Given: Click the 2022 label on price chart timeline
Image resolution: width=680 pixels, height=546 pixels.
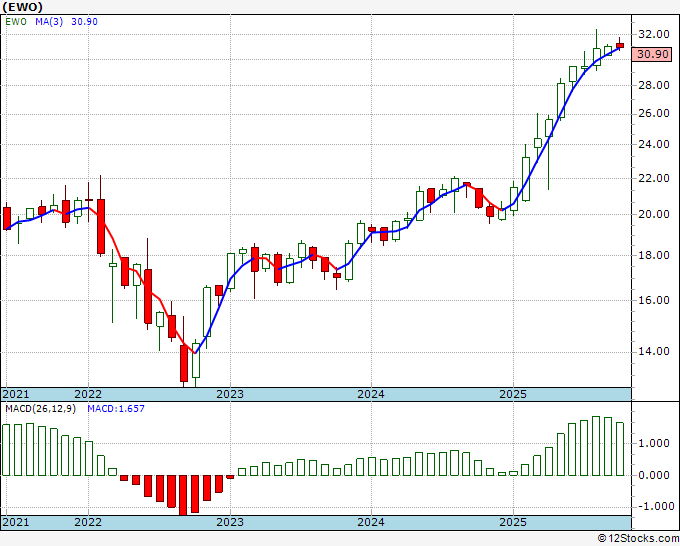Looking at the screenshot, I should point(88,394).
